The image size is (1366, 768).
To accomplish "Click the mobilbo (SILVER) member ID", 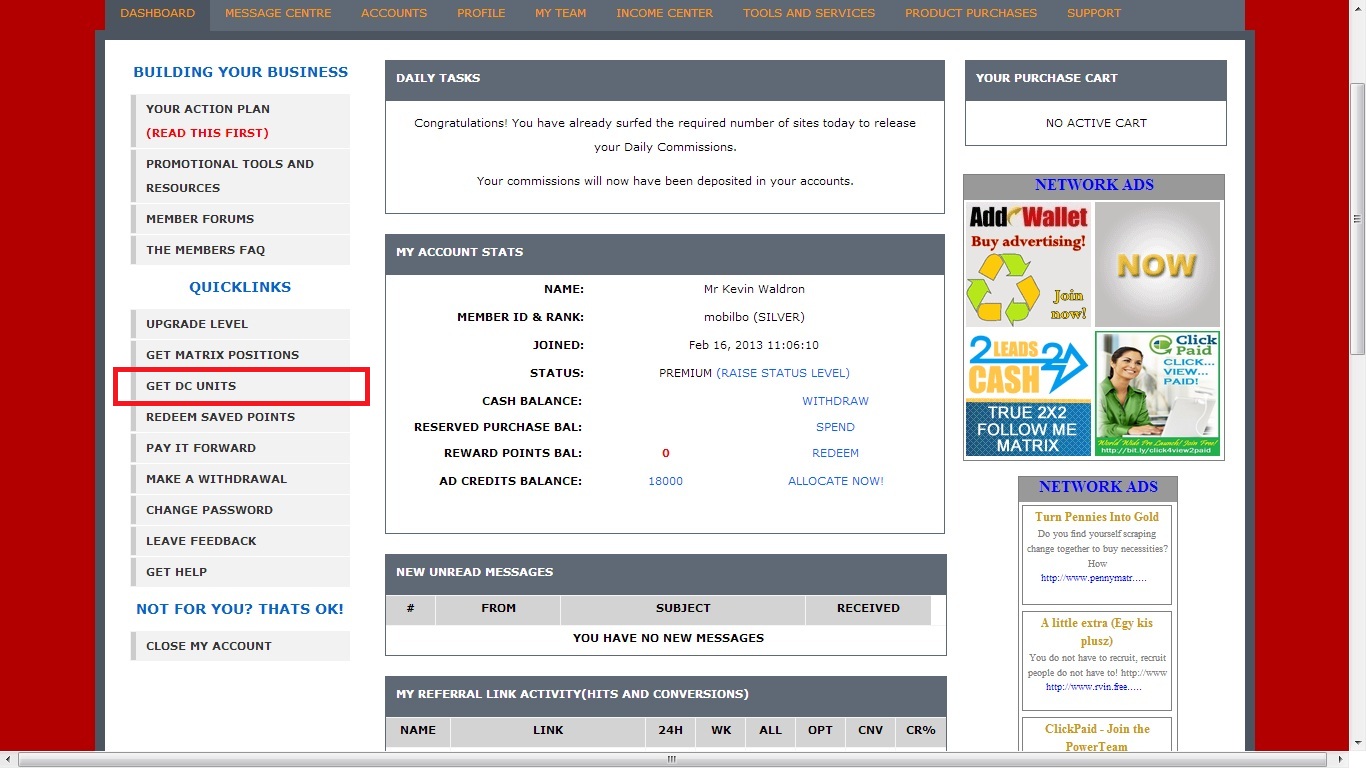I will pos(754,317).
